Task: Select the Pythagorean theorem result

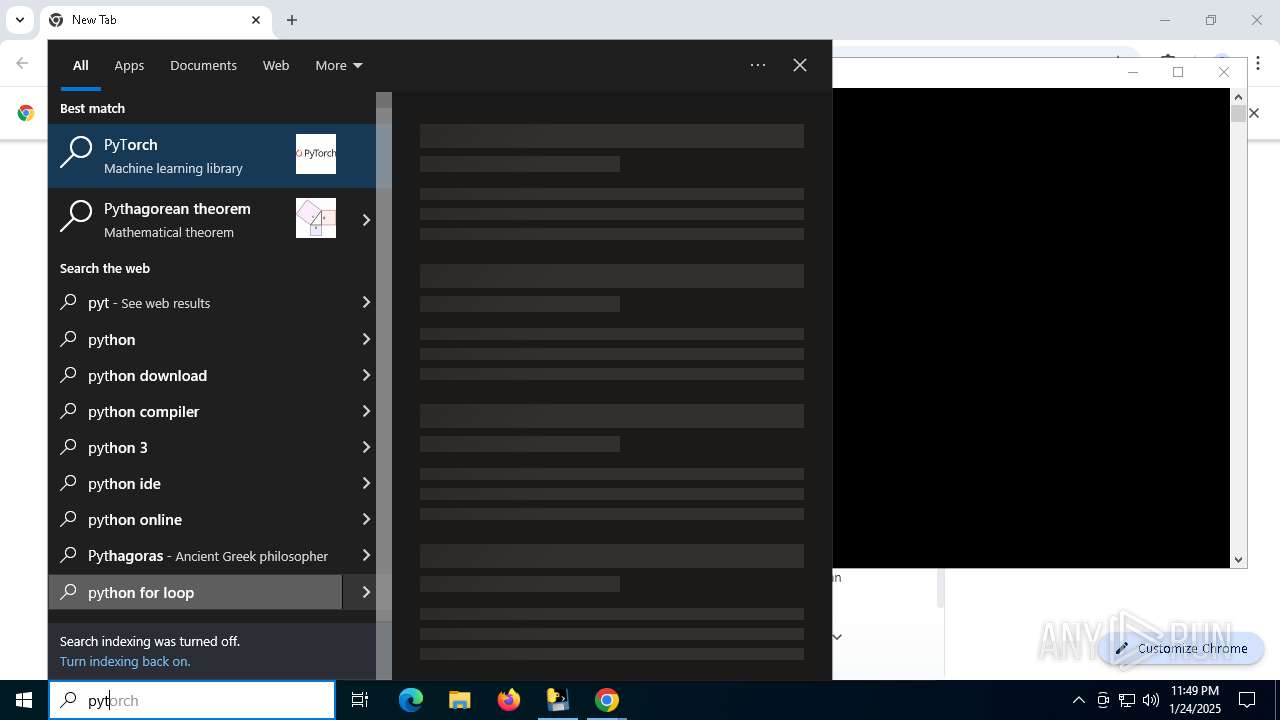Action: [195, 220]
